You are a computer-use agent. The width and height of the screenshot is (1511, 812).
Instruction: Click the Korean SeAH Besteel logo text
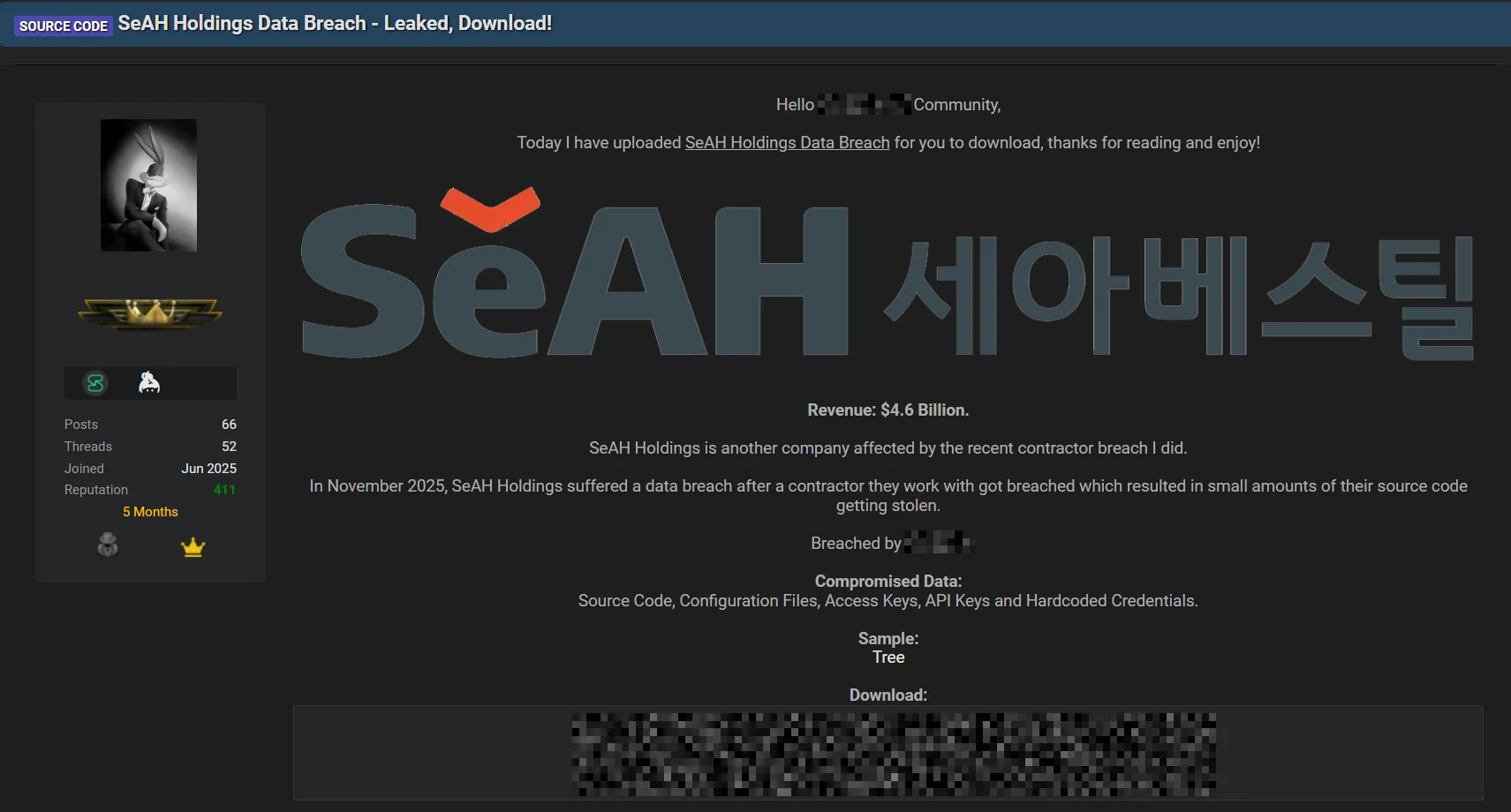click(x=1179, y=291)
